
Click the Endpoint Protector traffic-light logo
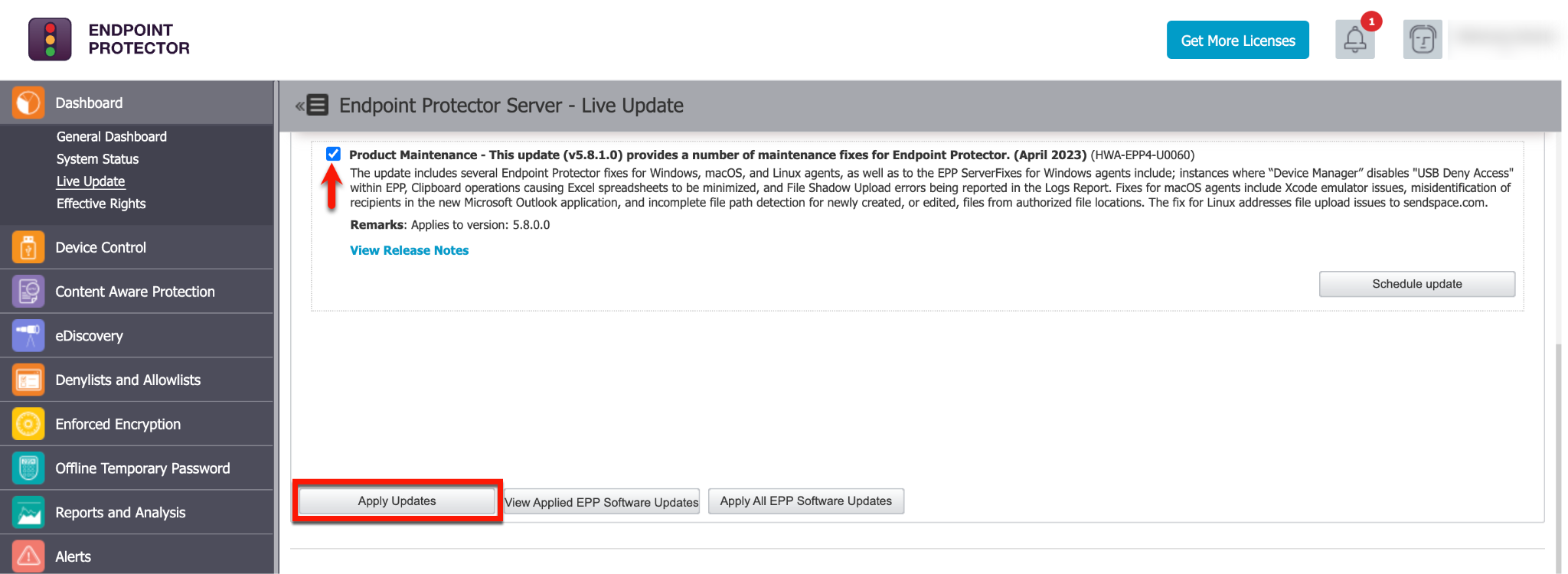pyautogui.click(x=50, y=39)
